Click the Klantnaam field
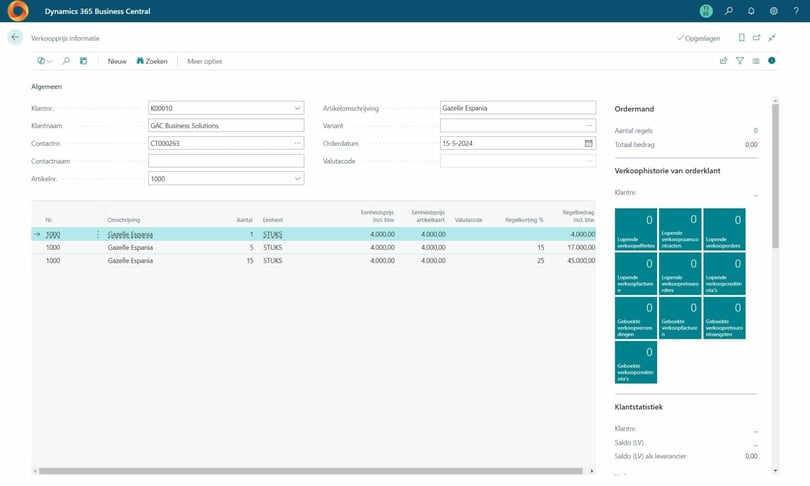Viewport: 810px width, 486px height. 226,126
